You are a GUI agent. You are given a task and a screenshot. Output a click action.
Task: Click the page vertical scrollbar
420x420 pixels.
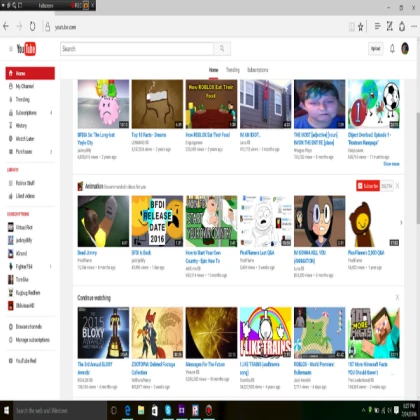point(418,168)
